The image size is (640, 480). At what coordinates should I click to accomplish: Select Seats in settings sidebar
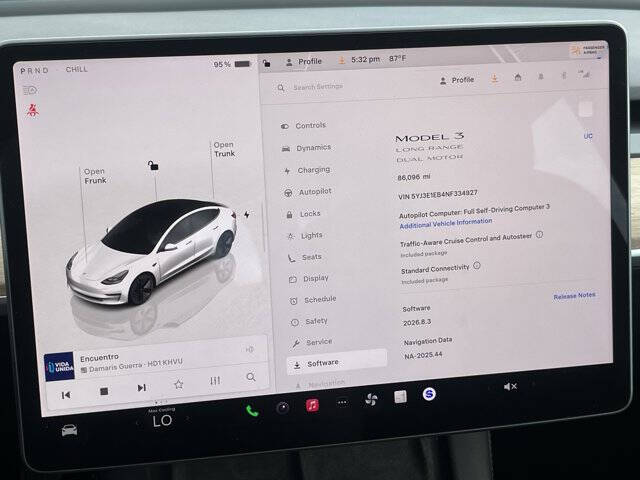click(x=304, y=257)
